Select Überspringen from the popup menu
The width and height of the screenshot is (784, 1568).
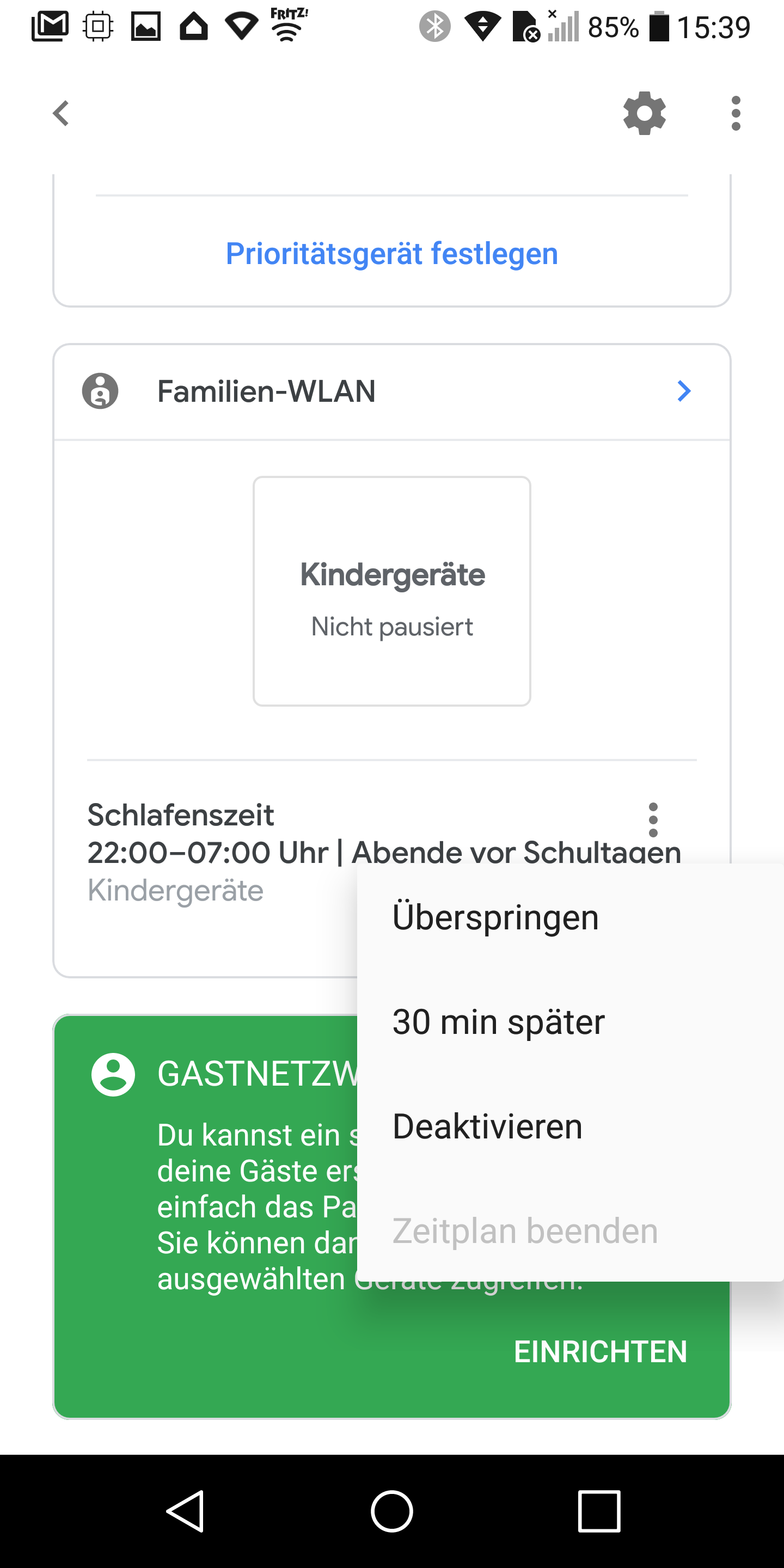495,917
